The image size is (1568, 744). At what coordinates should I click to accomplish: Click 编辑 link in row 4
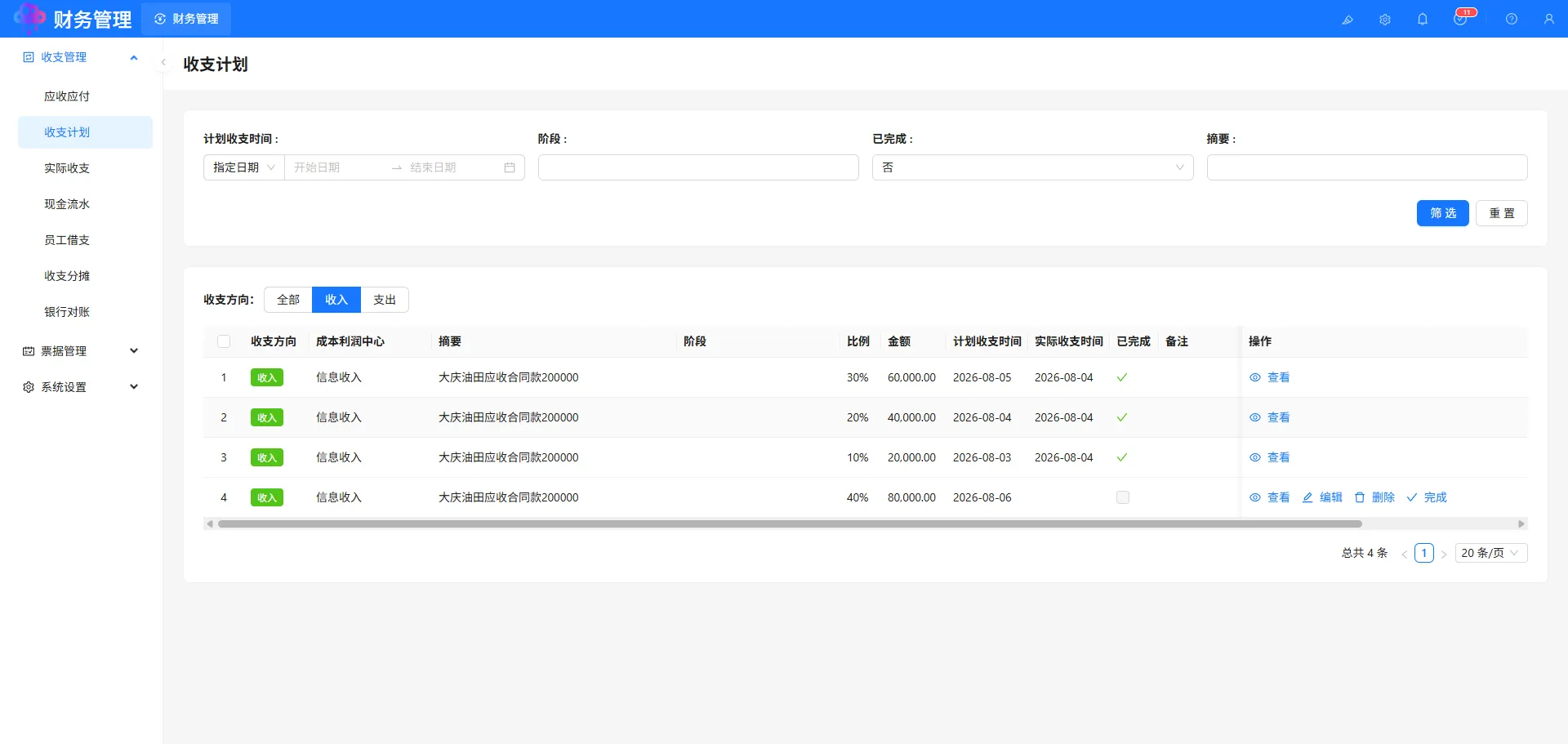pyautogui.click(x=1330, y=497)
